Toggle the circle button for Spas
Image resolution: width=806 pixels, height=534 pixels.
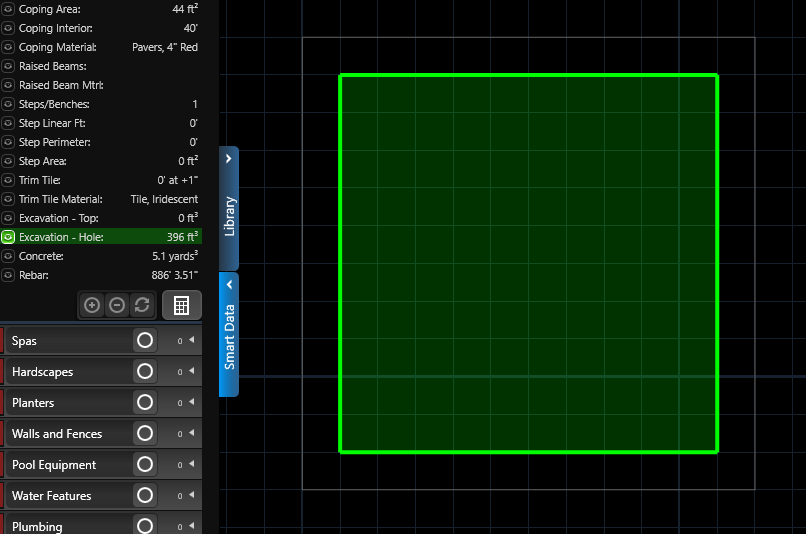[x=145, y=341]
